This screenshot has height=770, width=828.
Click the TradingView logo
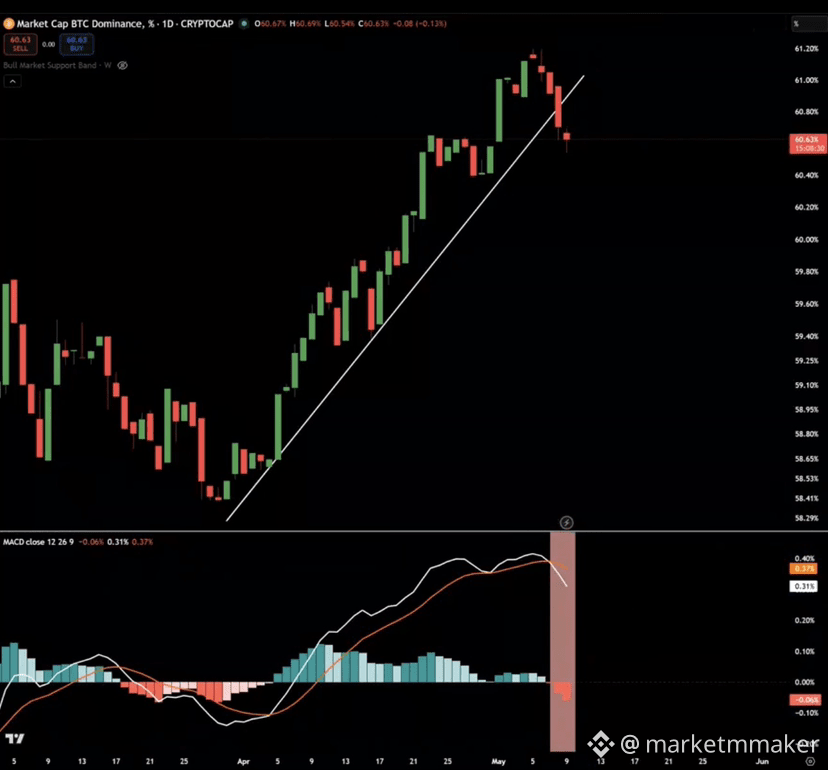coord(15,738)
